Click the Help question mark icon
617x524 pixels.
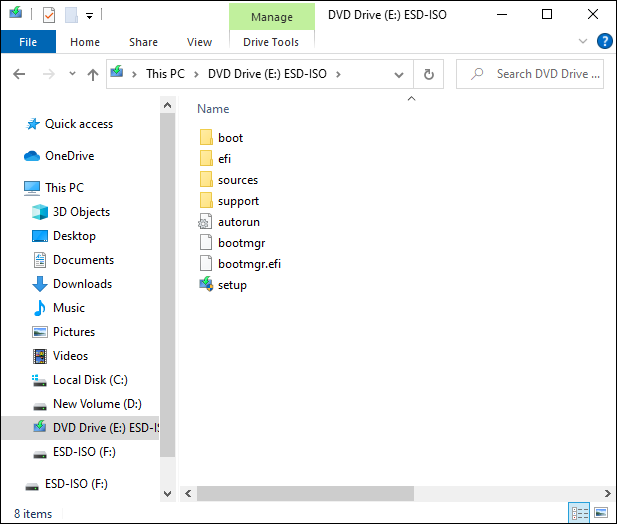pyautogui.click(x=604, y=41)
